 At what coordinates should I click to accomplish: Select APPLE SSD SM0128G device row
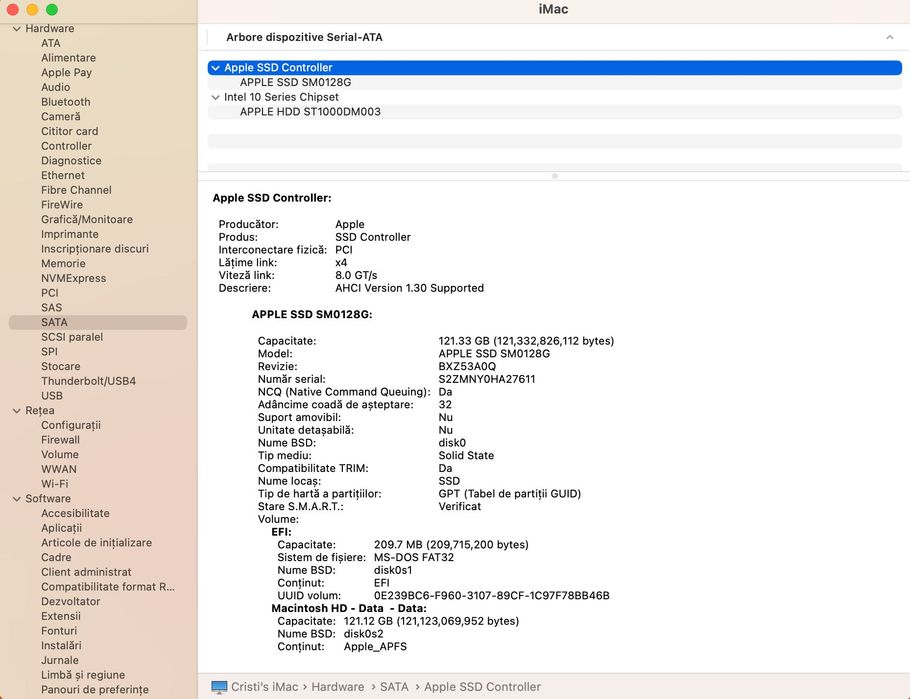[554, 82]
